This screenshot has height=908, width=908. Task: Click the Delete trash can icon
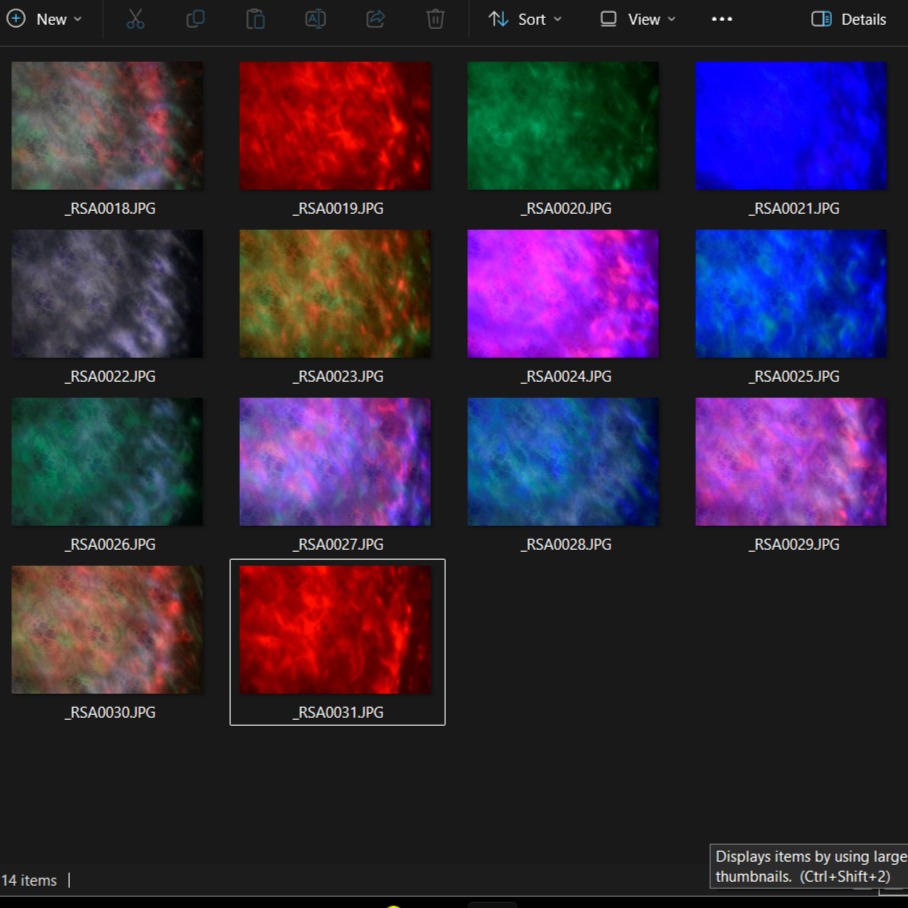(435, 19)
